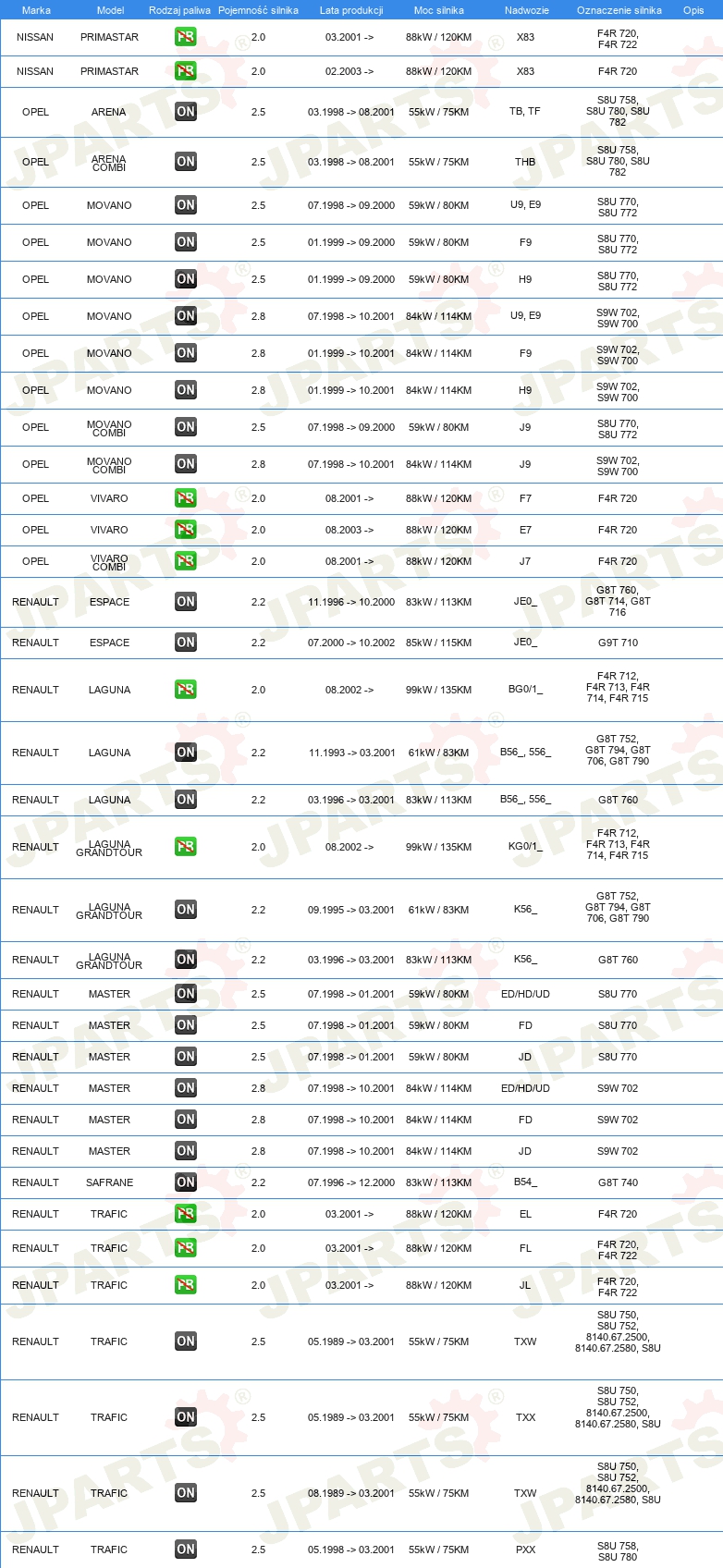Click the ON icon for Laguna Grandtour 09.1995 row

point(186,910)
